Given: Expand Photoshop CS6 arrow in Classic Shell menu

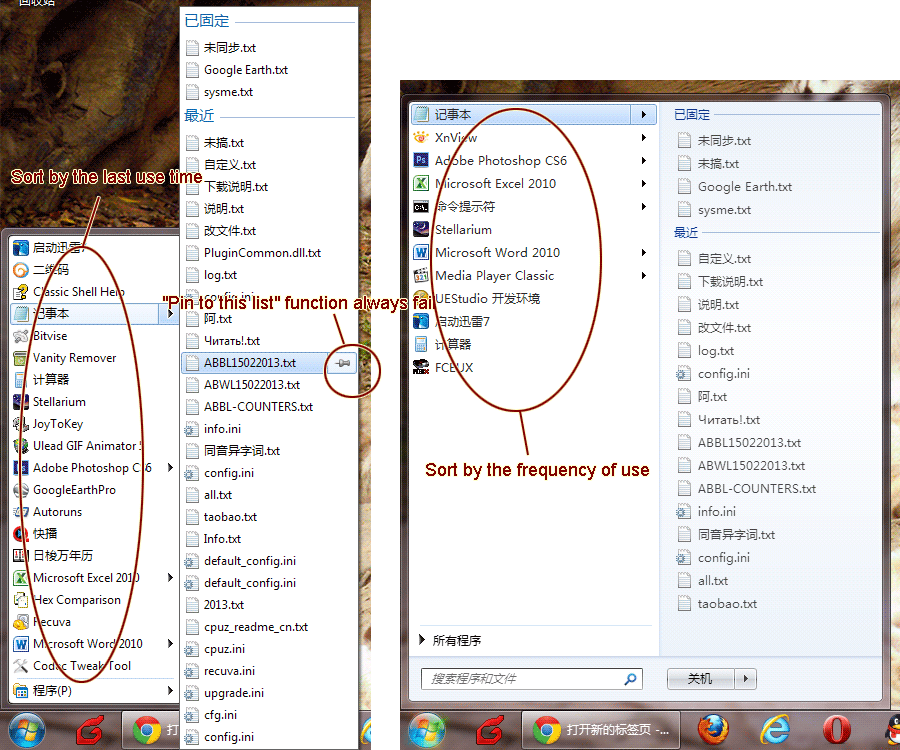Looking at the screenshot, I should coord(170,468).
